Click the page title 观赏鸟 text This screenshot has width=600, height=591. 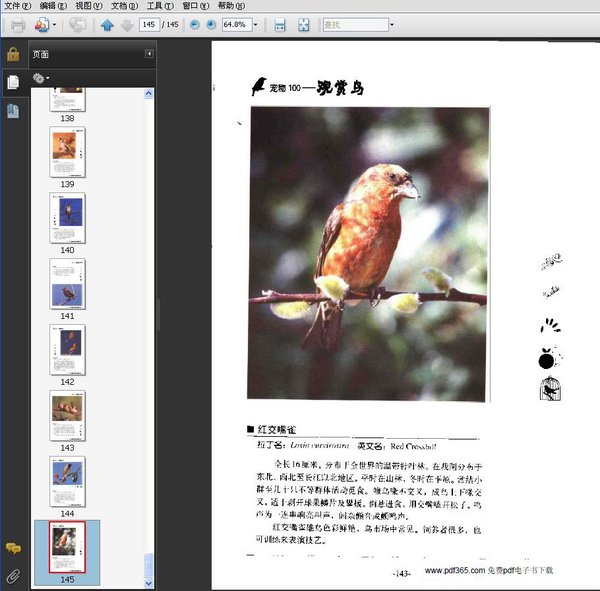pyautogui.click(x=340, y=88)
